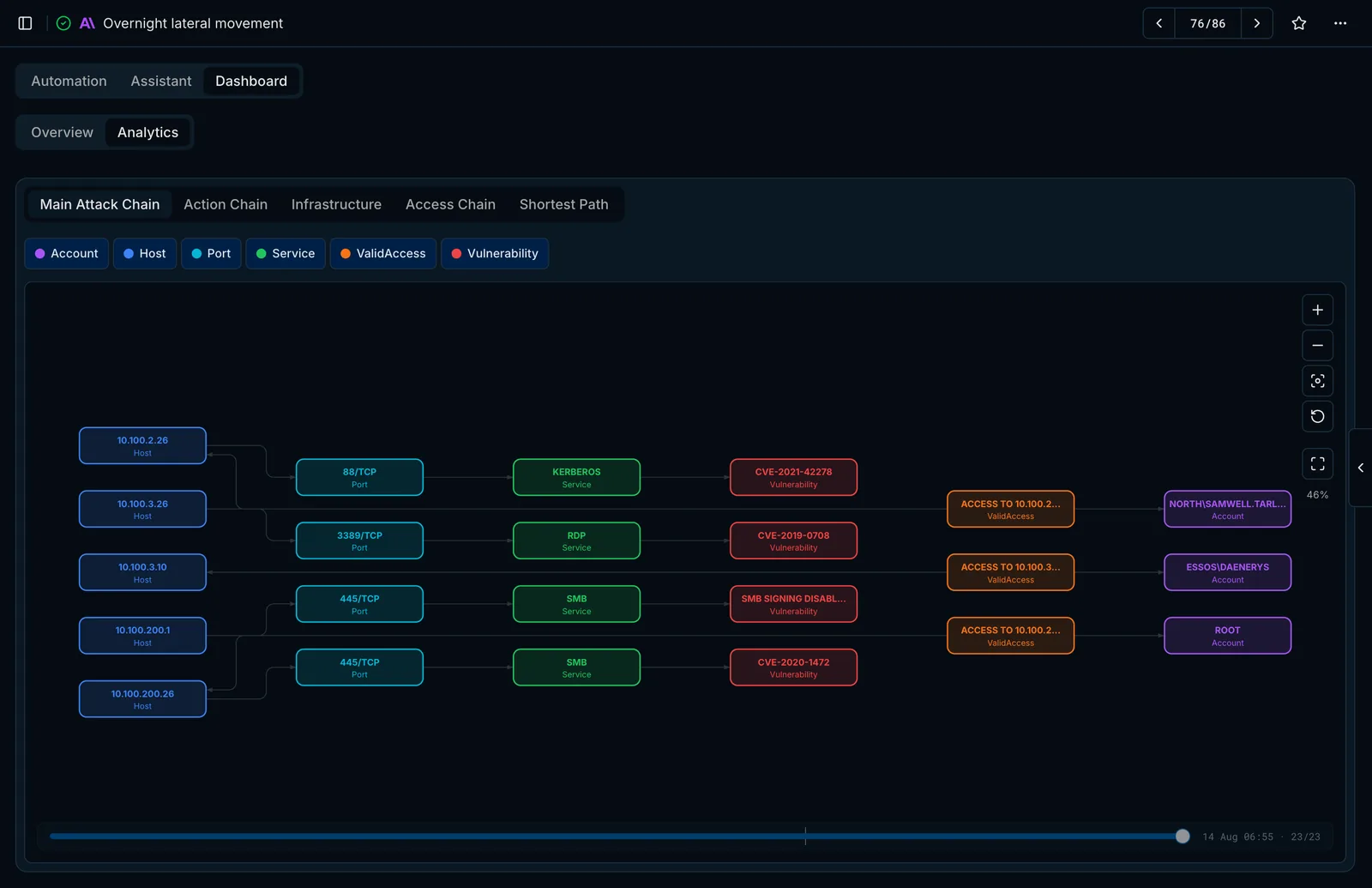Toggle ValidAccess node filter
Screen dimensions: 1372x888
pyautogui.click(x=383, y=253)
